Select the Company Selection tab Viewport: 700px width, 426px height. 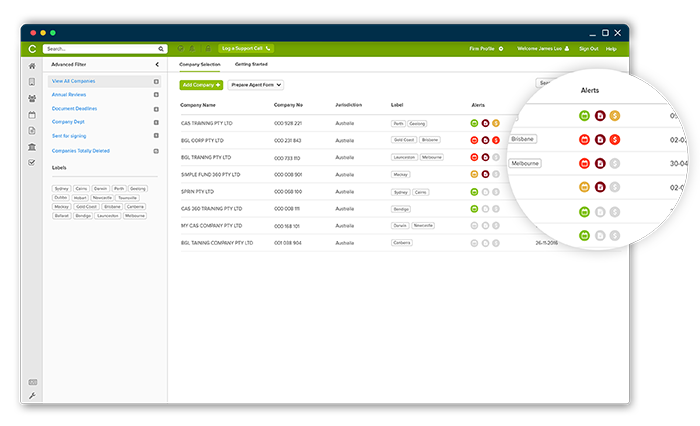(x=200, y=64)
